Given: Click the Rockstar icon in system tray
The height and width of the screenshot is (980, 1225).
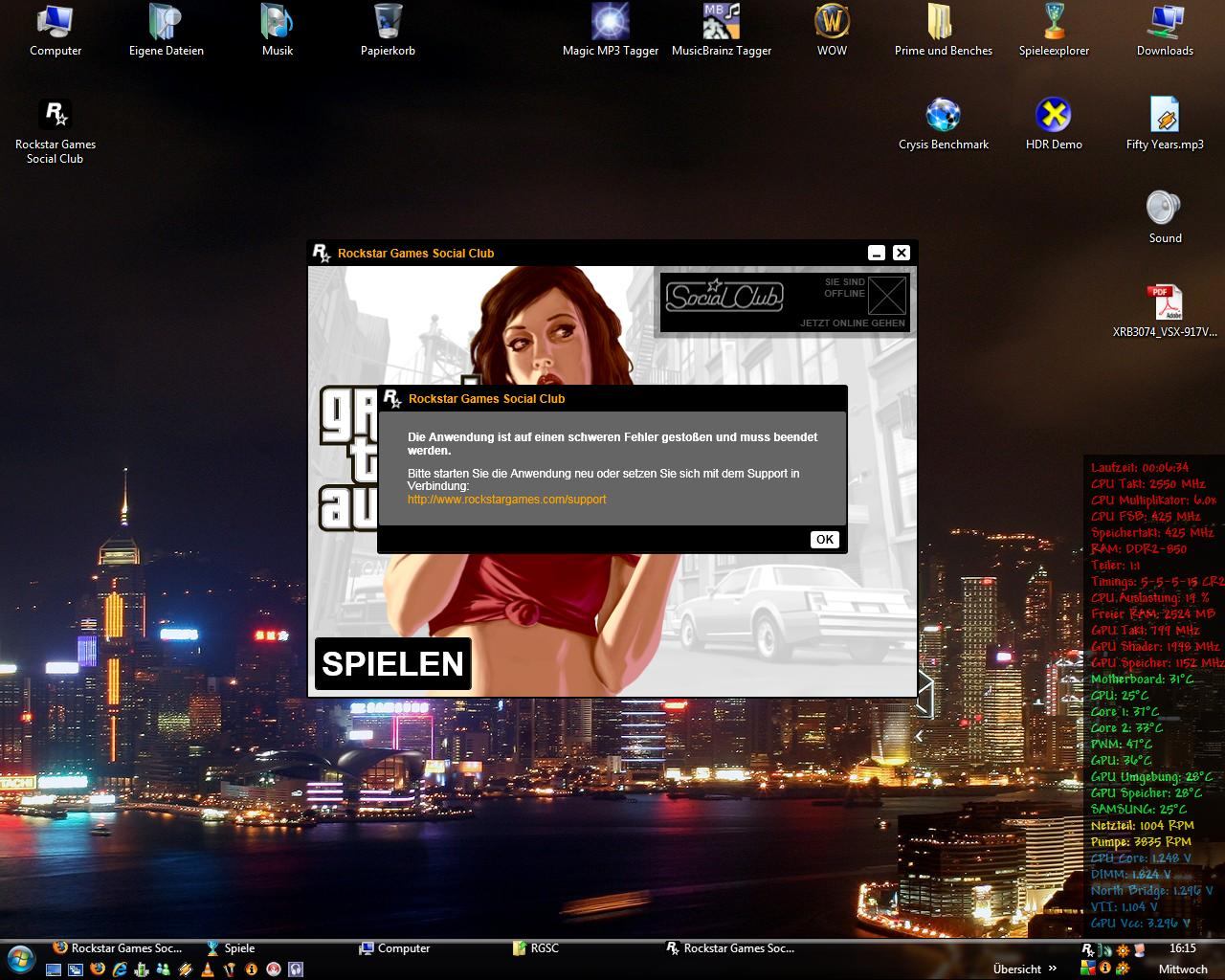Looking at the screenshot, I should 1088,949.
